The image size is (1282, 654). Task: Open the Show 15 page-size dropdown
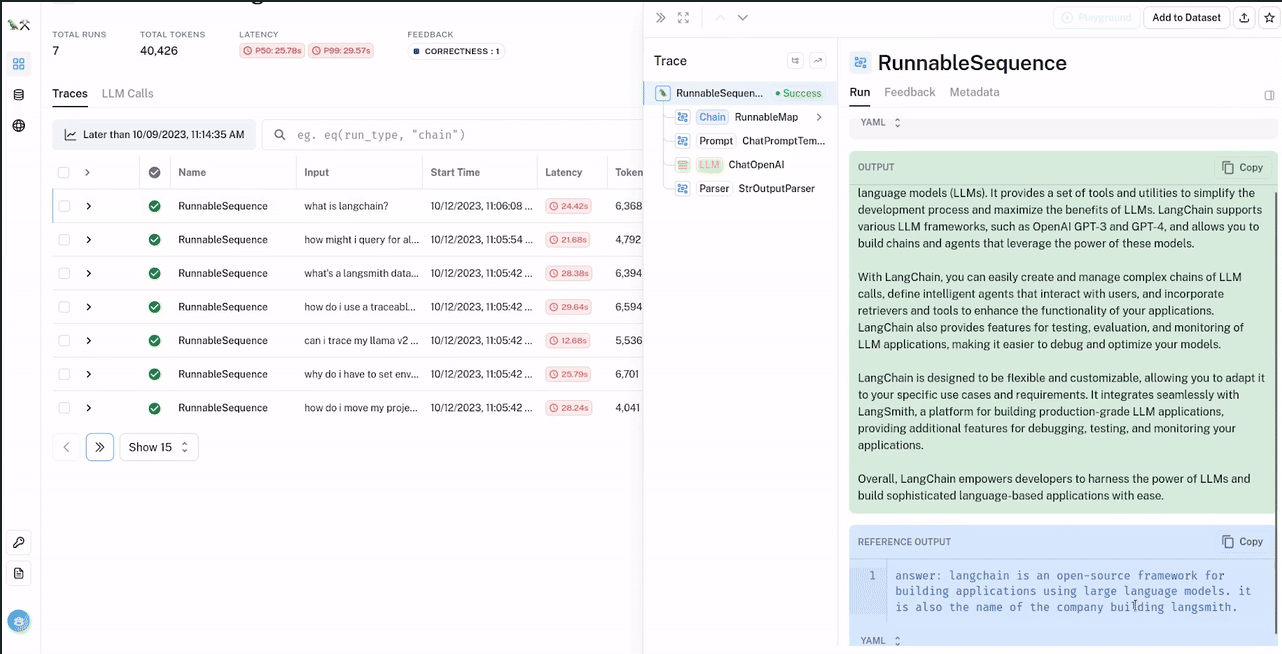pos(158,447)
